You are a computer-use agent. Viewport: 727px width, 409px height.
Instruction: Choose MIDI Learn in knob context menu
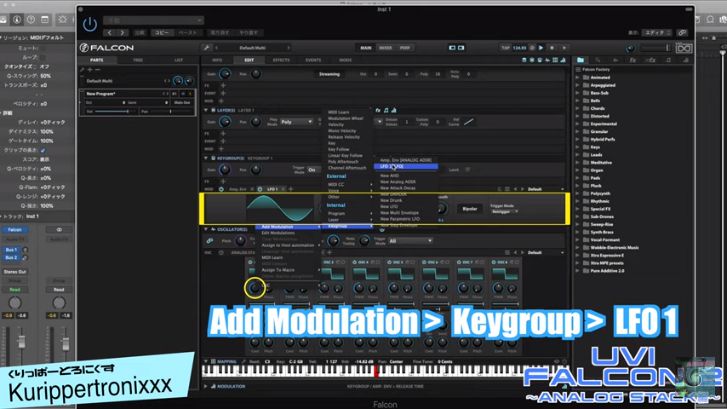click(x=272, y=257)
